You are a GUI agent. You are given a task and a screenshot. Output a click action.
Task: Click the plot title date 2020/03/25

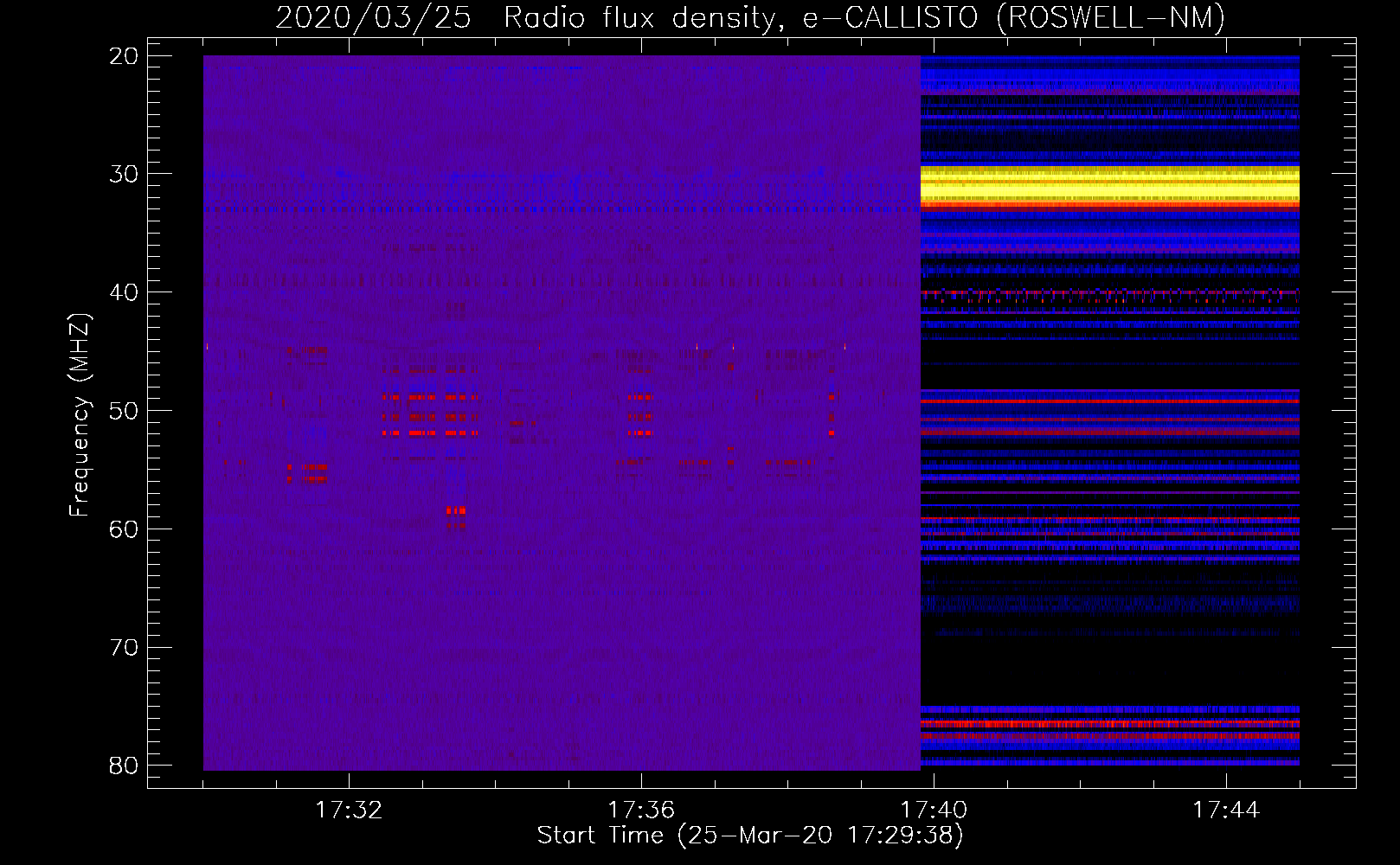pyautogui.click(x=373, y=17)
